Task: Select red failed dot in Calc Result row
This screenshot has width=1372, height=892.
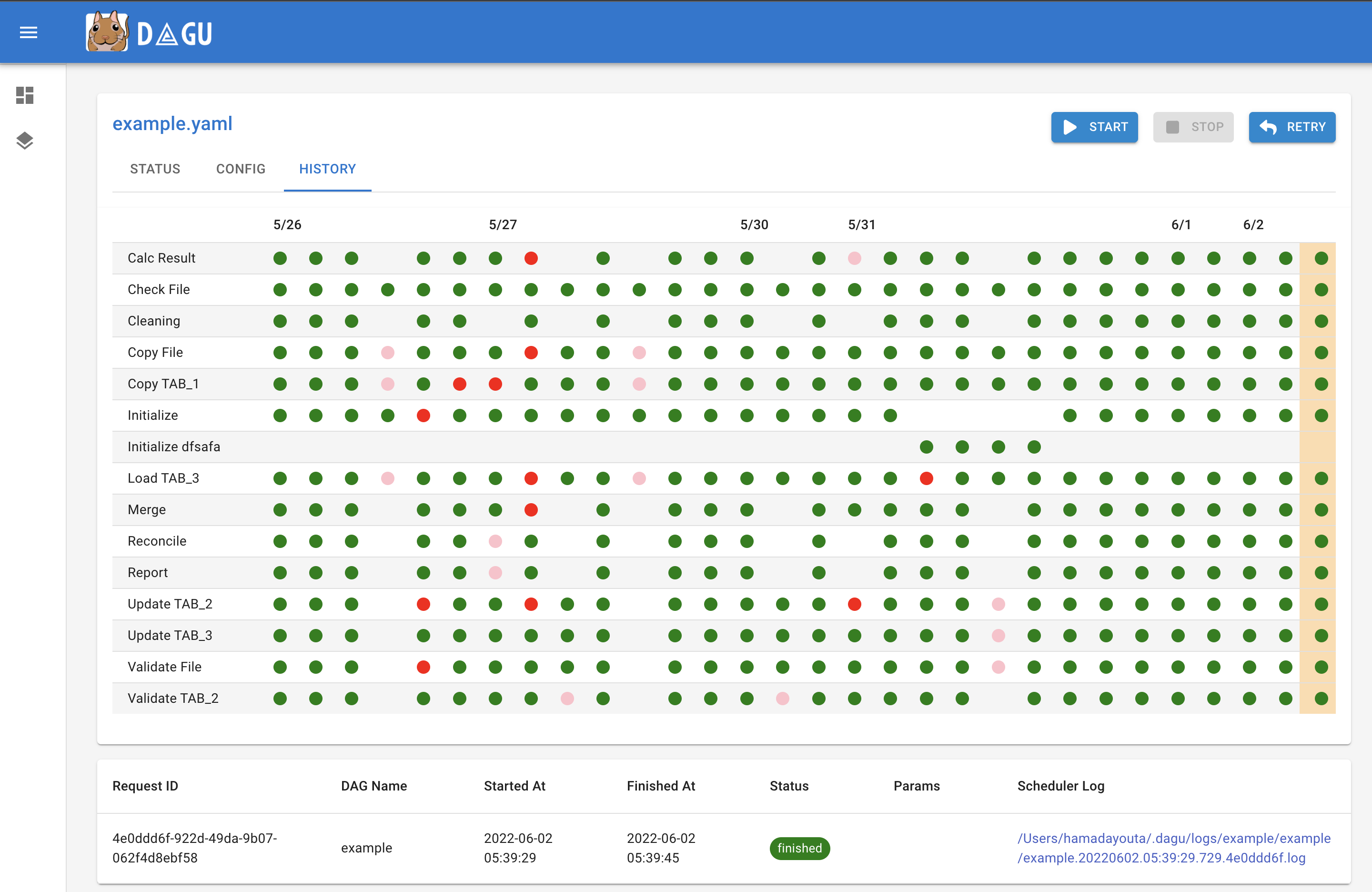Action: [x=531, y=258]
